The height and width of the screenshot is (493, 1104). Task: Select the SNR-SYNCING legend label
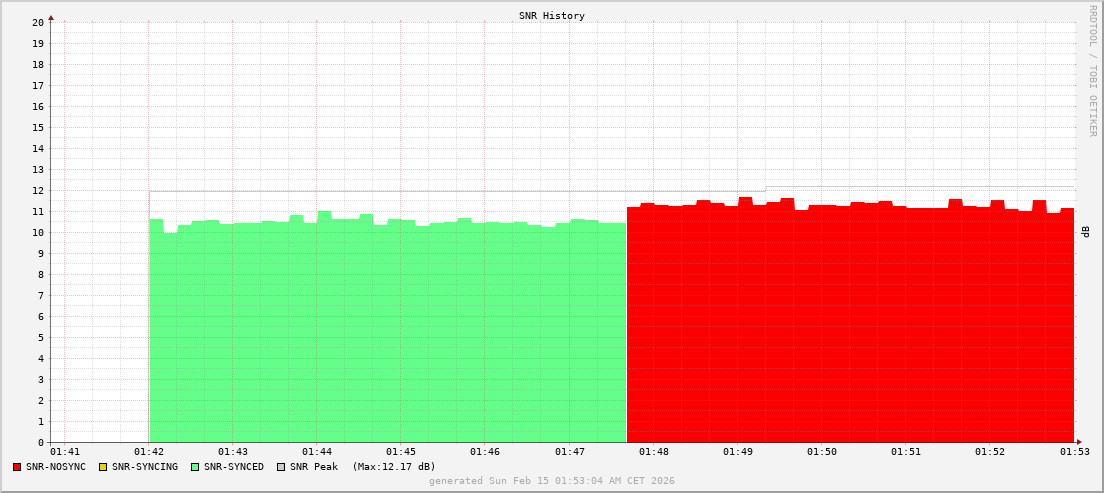[144, 467]
